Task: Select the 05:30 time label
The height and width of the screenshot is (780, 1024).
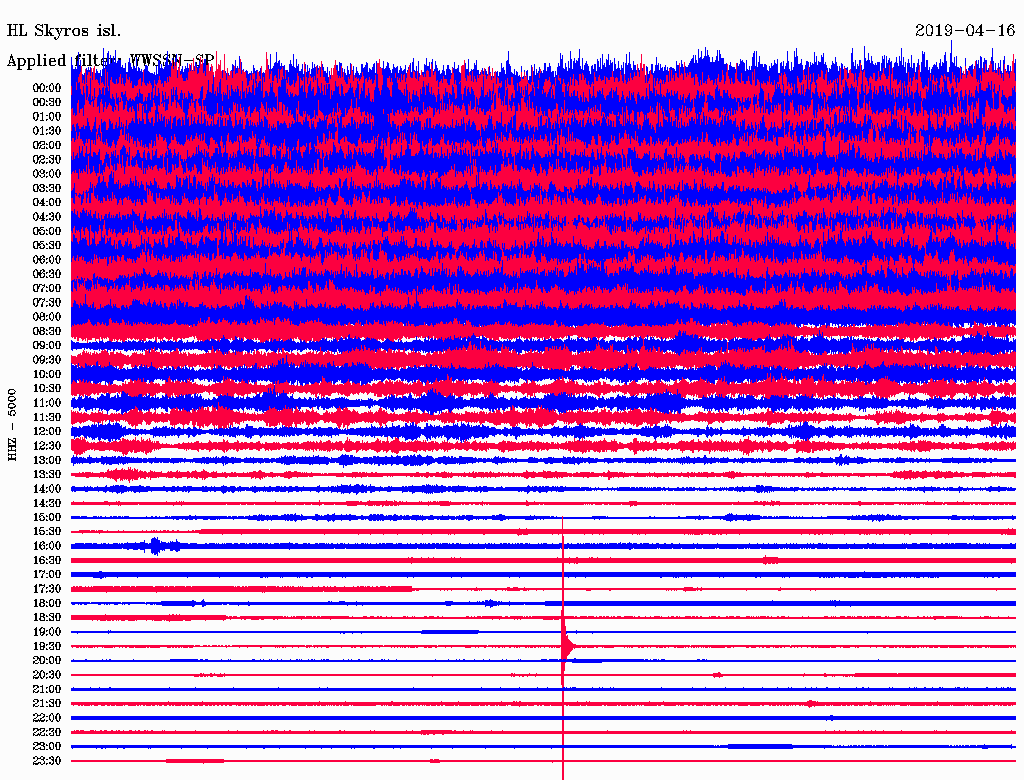Action: [47, 246]
